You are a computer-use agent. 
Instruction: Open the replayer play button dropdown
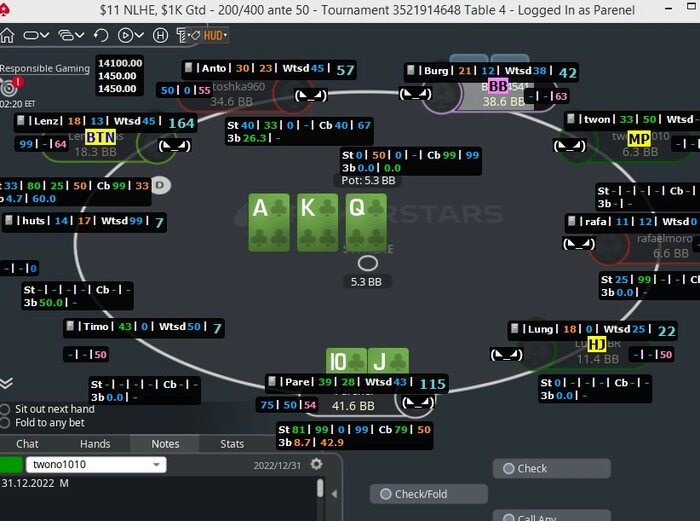coord(130,35)
